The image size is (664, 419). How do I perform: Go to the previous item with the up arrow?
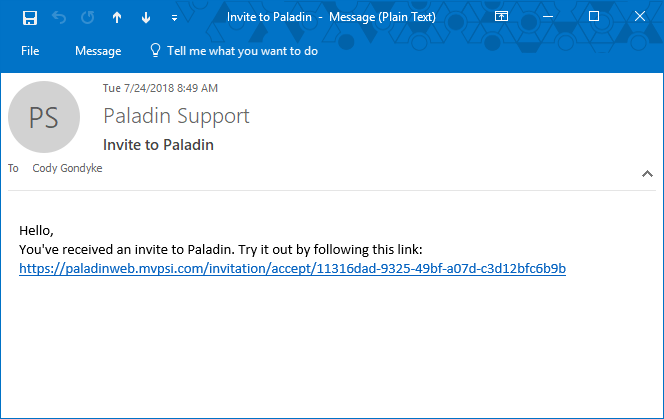point(117,17)
